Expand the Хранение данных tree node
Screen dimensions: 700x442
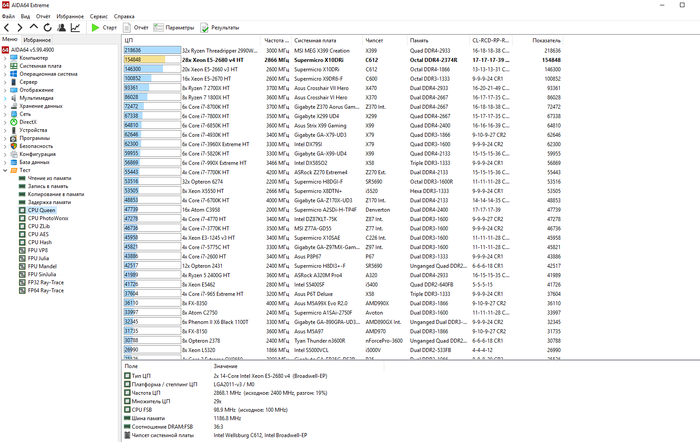pyautogui.click(x=5, y=106)
